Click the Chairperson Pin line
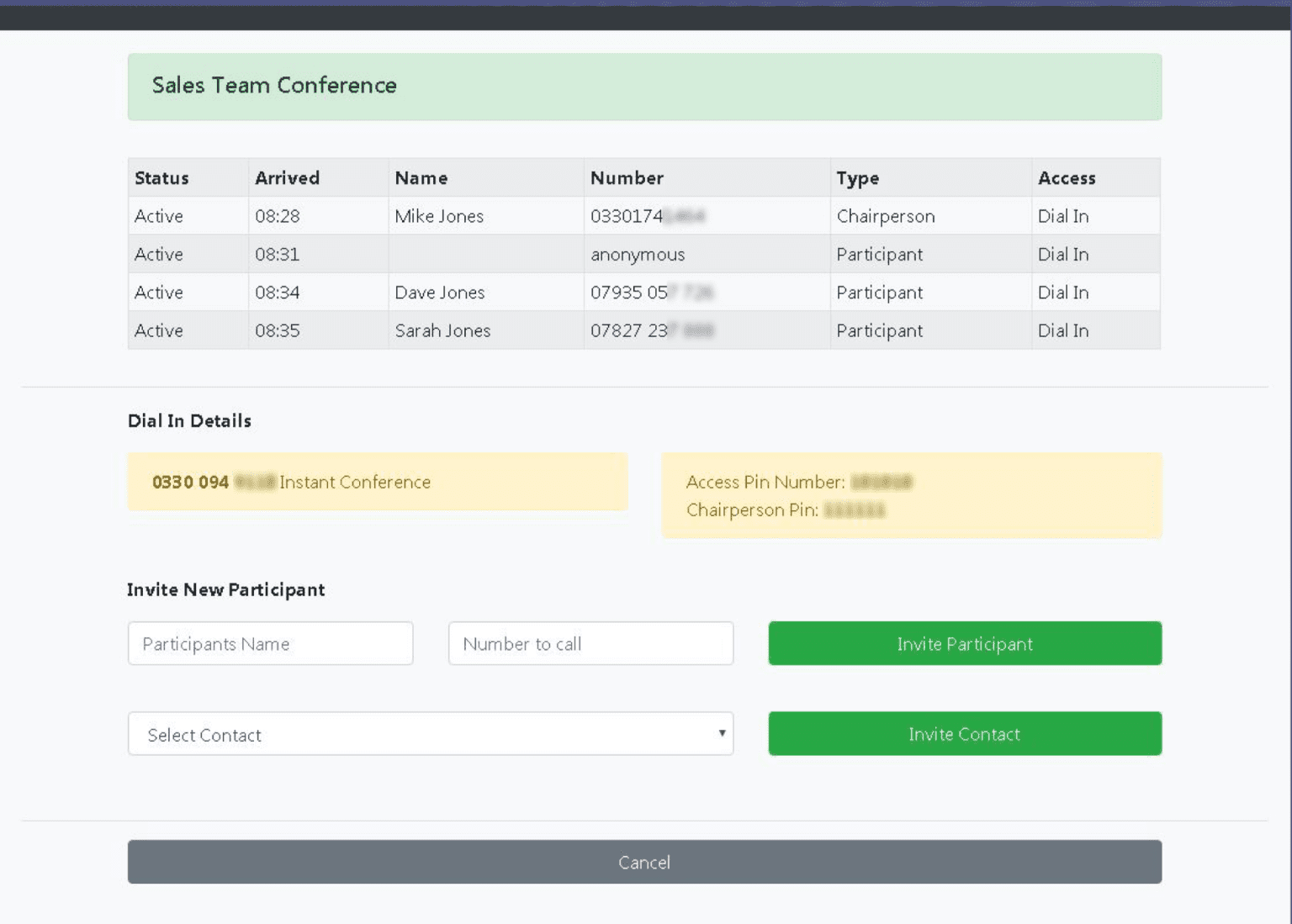Viewport: 1292px width, 924px height. coord(786,510)
